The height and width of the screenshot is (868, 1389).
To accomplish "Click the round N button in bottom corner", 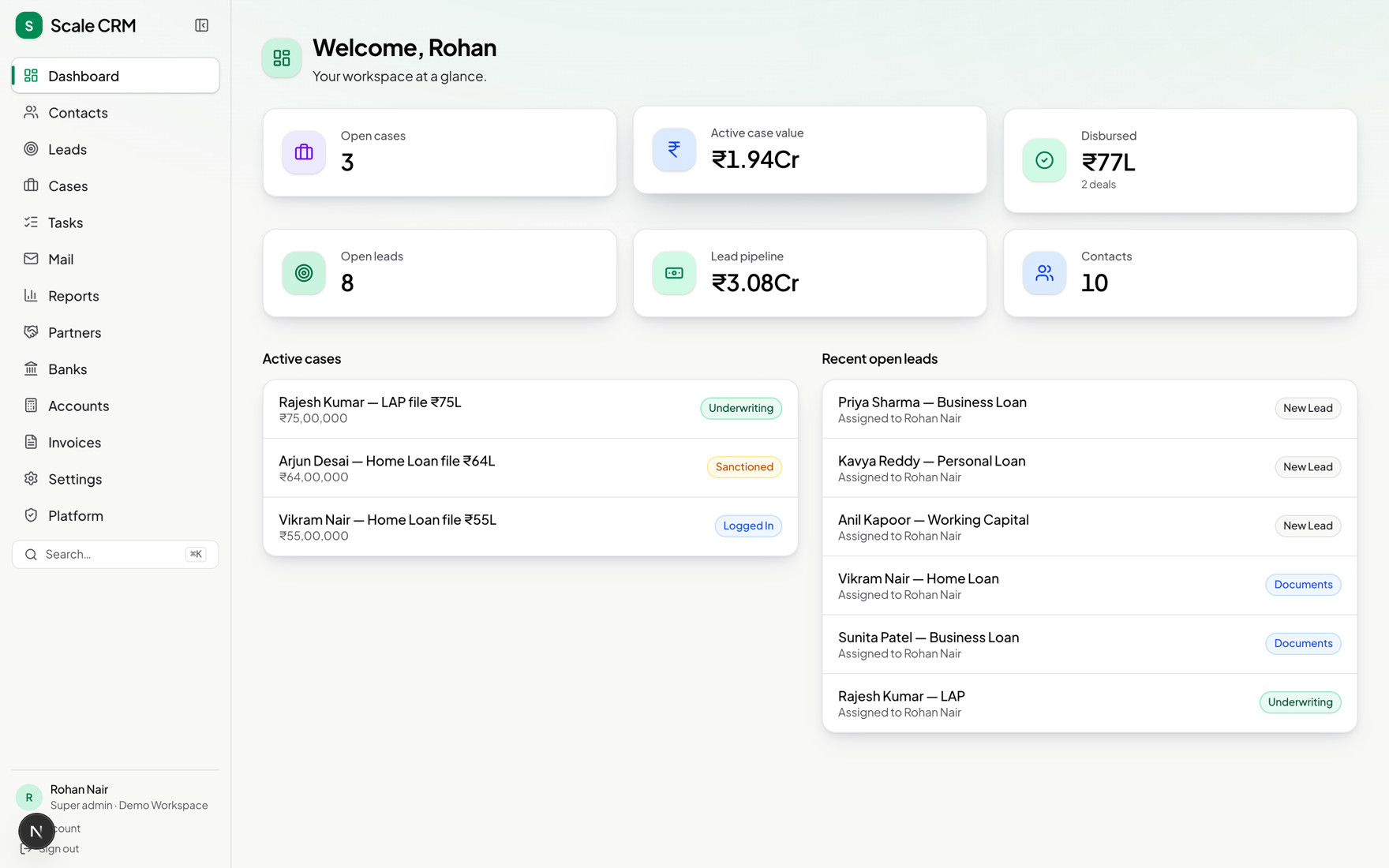I will [36, 831].
